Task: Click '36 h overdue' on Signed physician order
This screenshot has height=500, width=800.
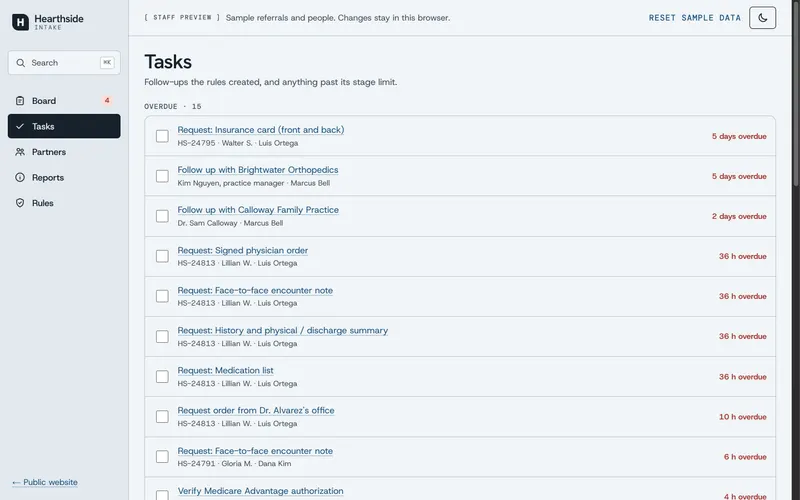Action: 742,256
